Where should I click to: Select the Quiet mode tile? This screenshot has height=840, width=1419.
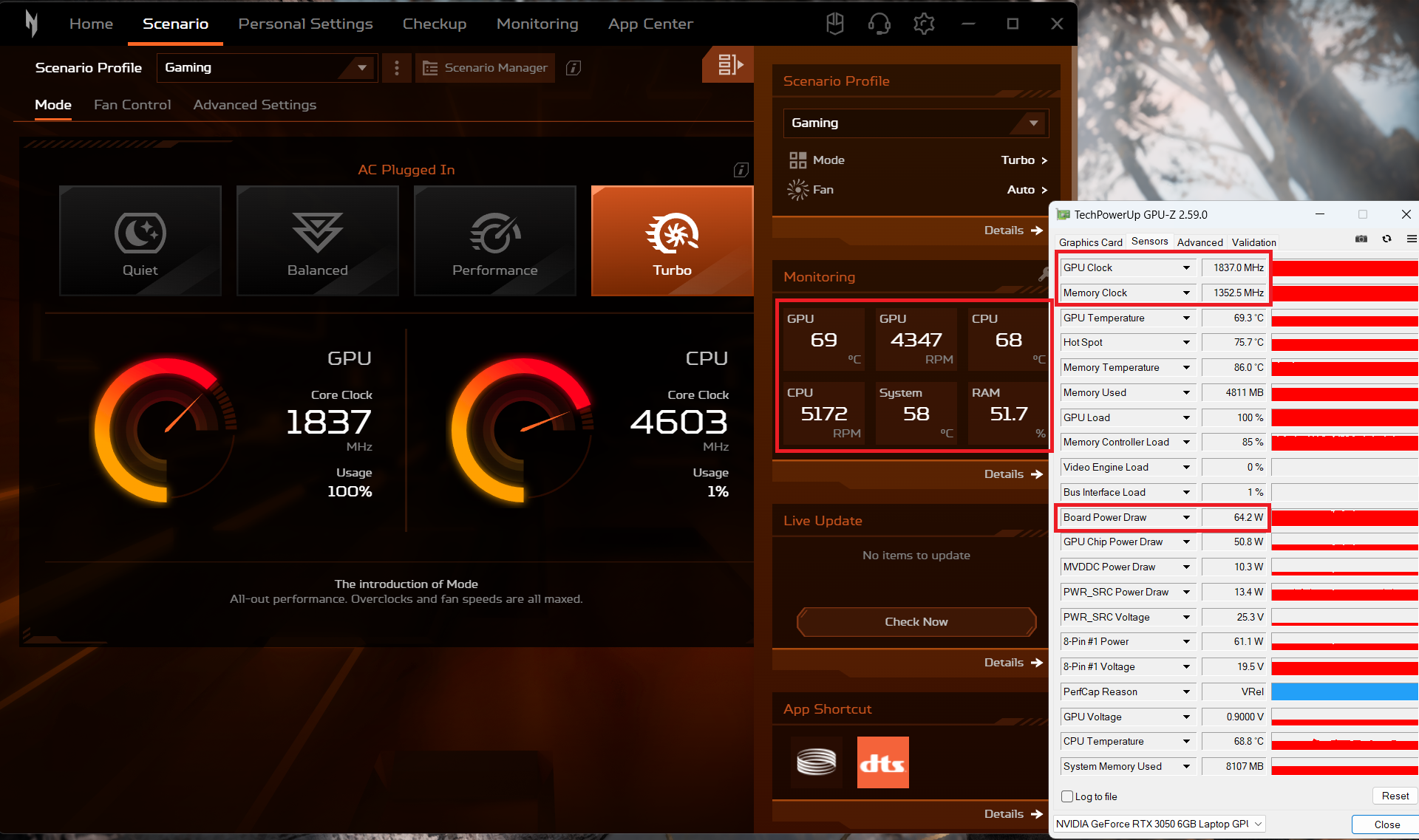[x=140, y=241]
